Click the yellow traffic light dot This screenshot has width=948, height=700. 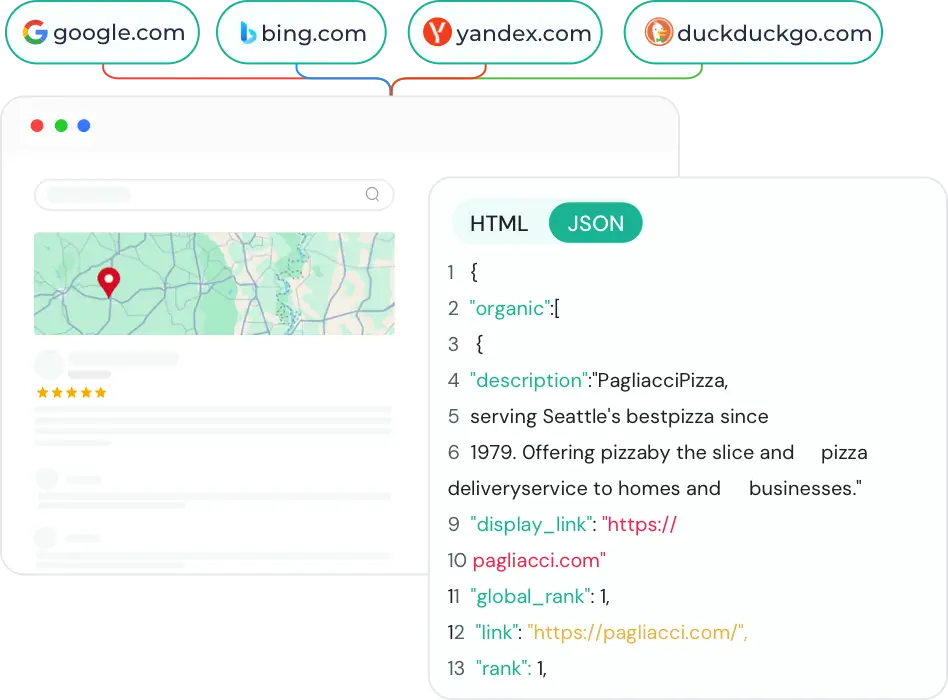point(60,126)
